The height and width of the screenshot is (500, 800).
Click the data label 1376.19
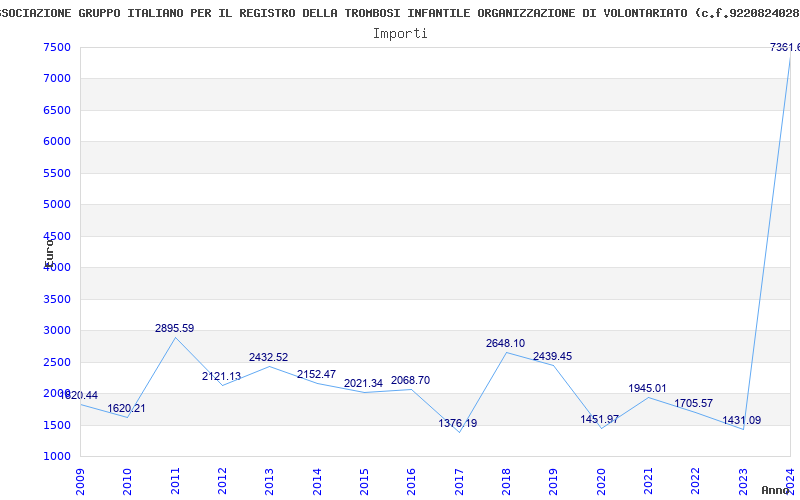click(x=458, y=423)
